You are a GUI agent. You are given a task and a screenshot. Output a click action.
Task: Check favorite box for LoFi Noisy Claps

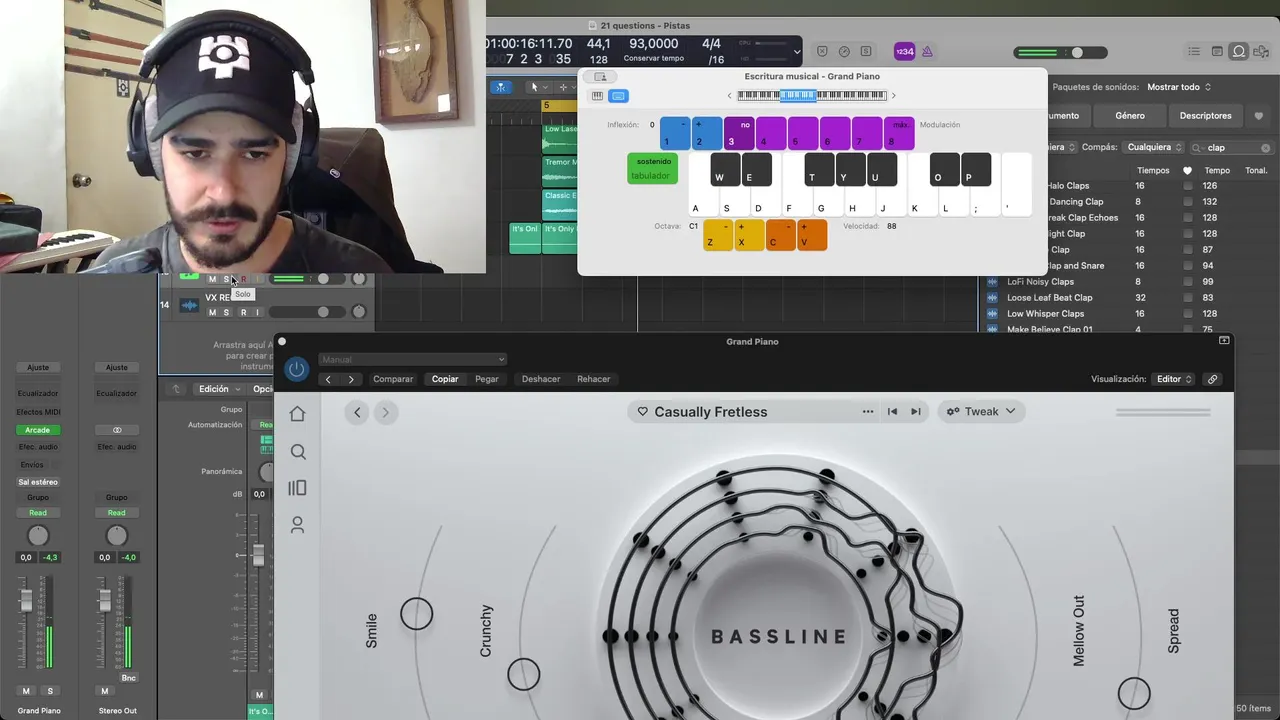[x=1187, y=282]
